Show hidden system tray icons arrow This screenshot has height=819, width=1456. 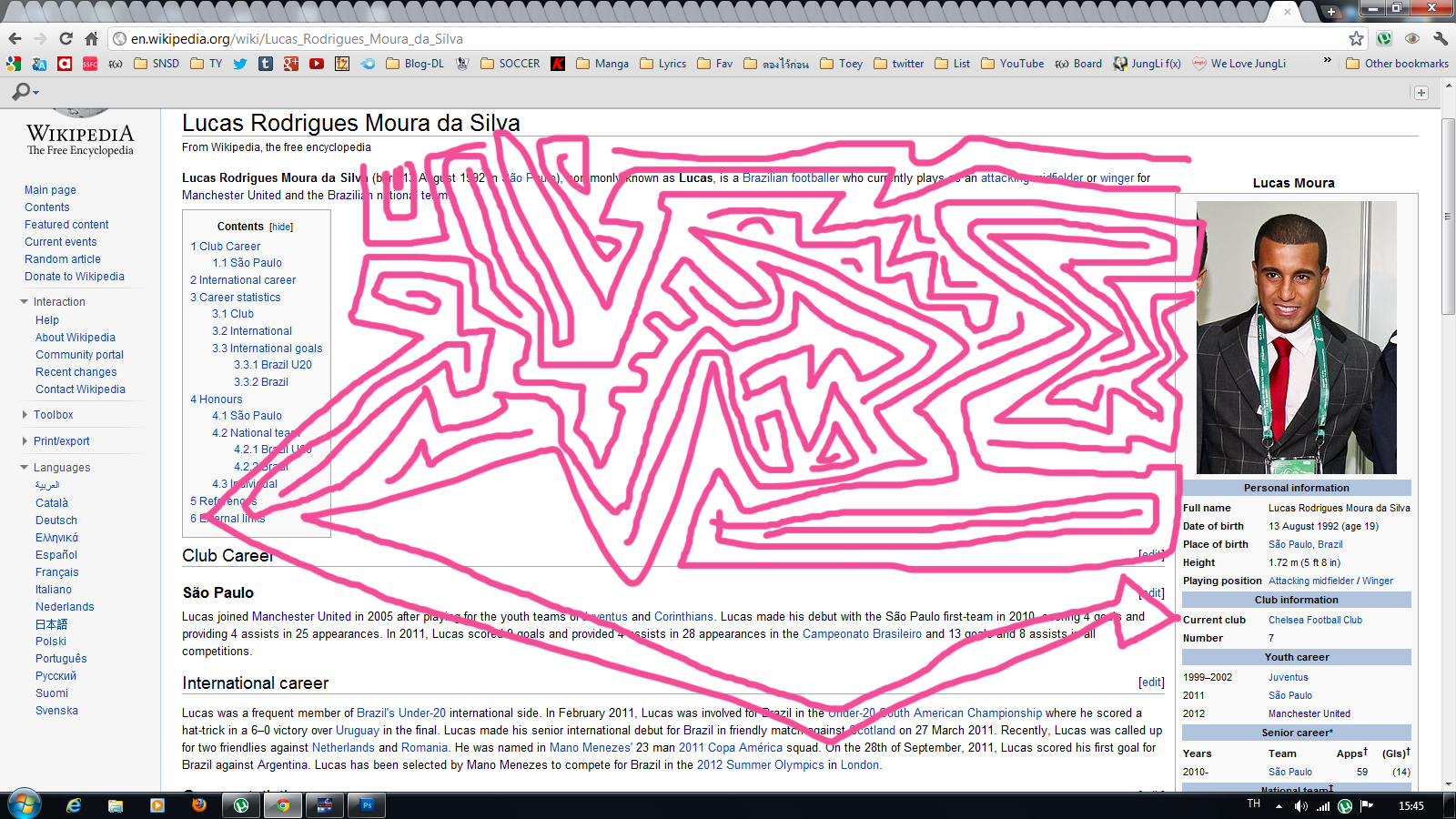tap(1279, 806)
